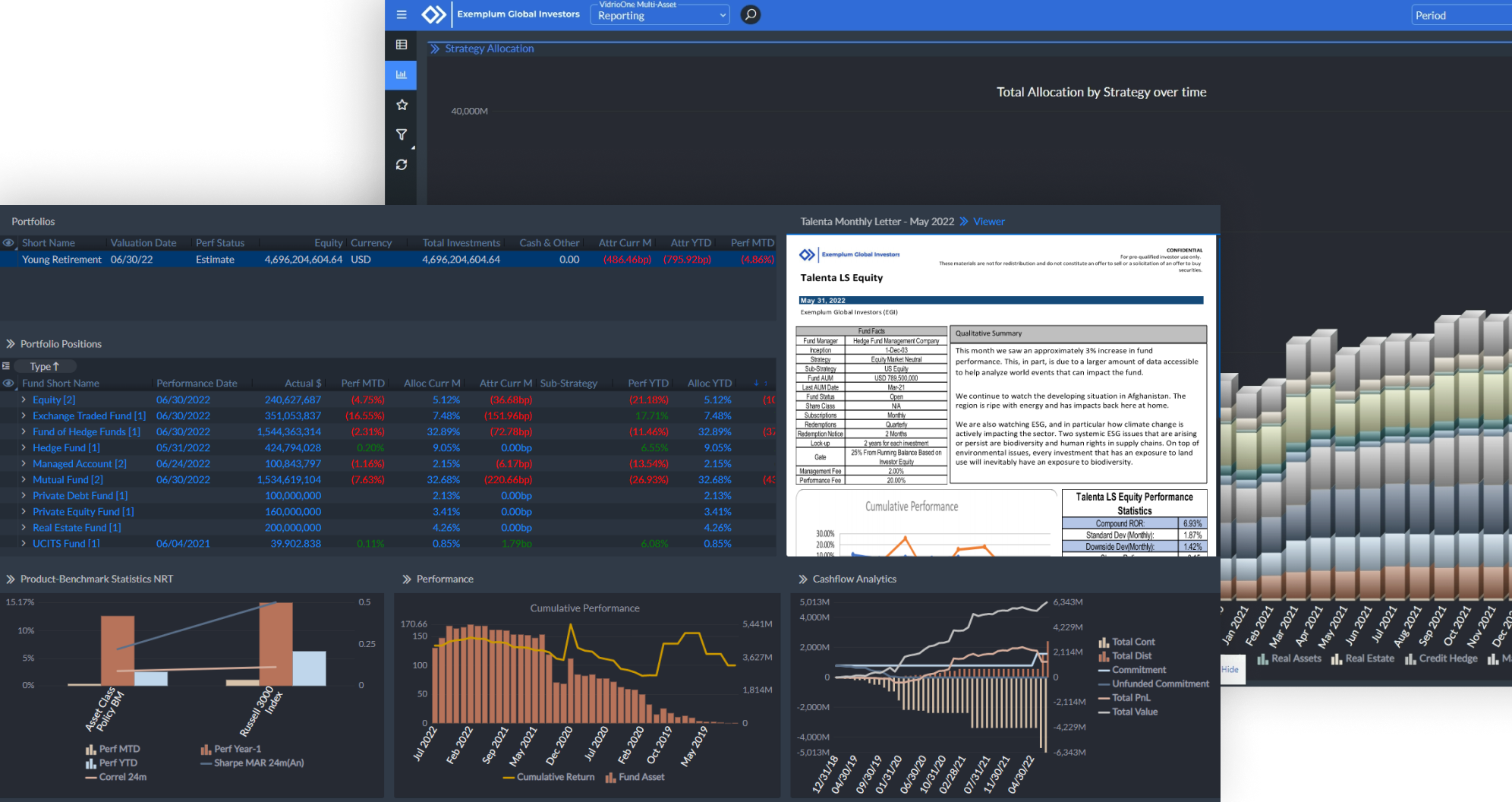The height and width of the screenshot is (802, 1512).
Task: Click Total Dist legend icon
Action: click(1104, 656)
